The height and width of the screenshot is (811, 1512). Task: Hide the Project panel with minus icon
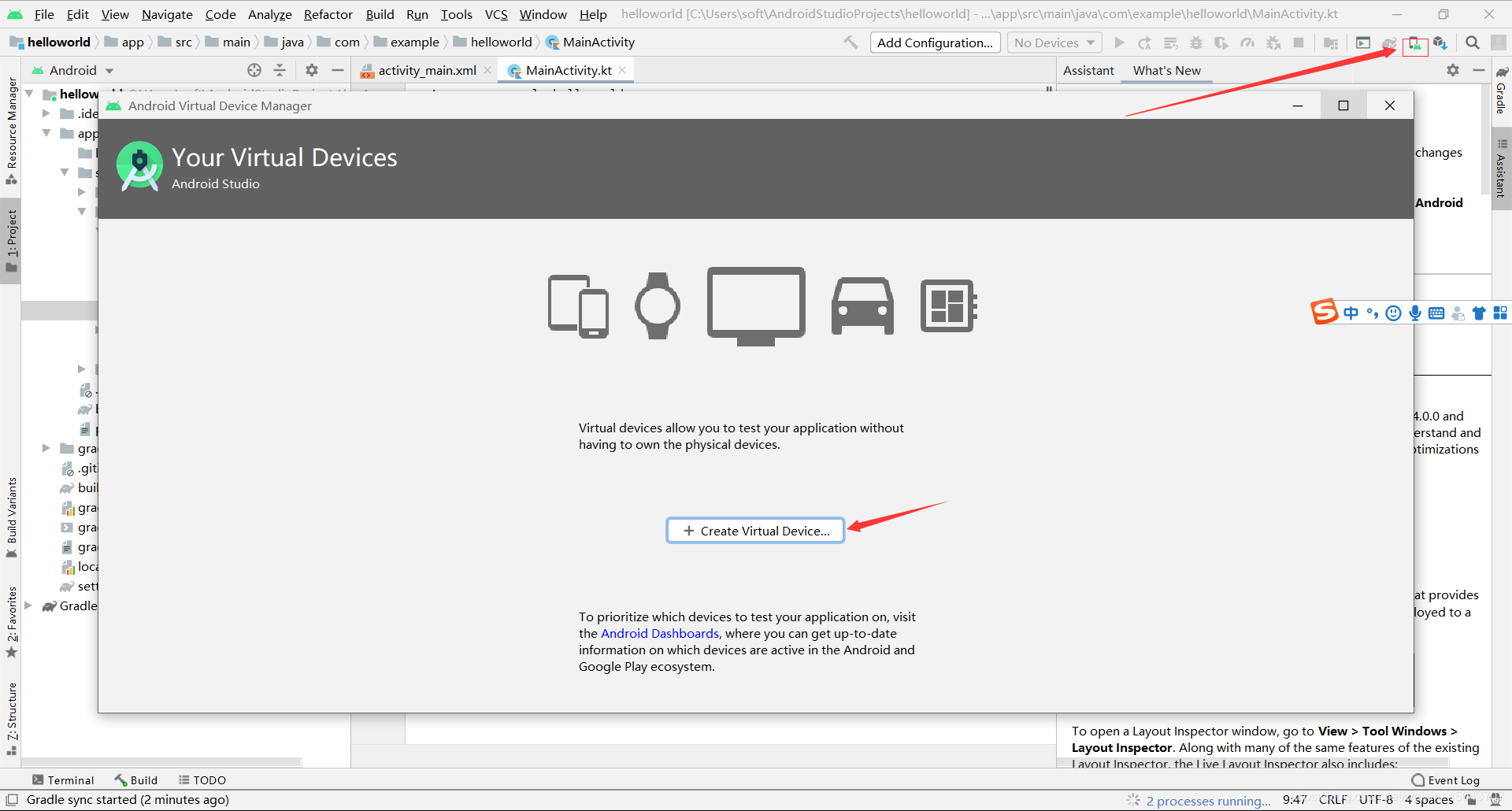click(x=338, y=70)
